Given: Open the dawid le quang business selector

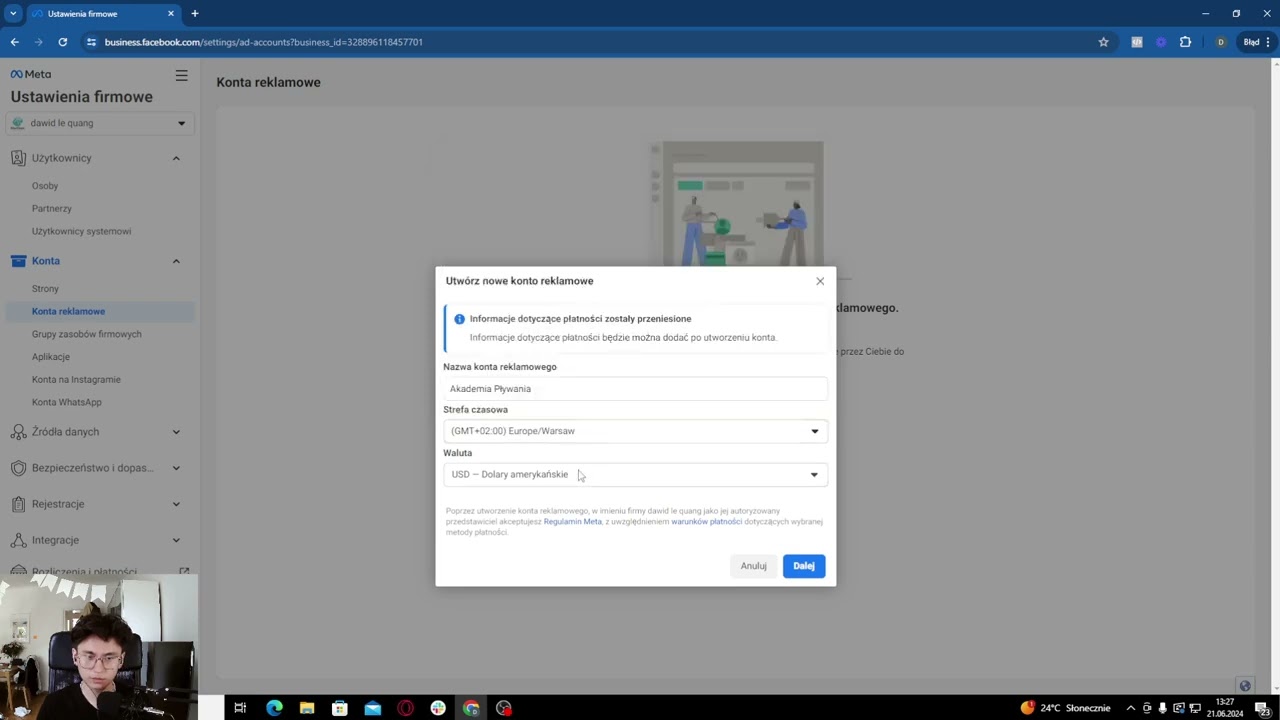Looking at the screenshot, I should (x=98, y=123).
